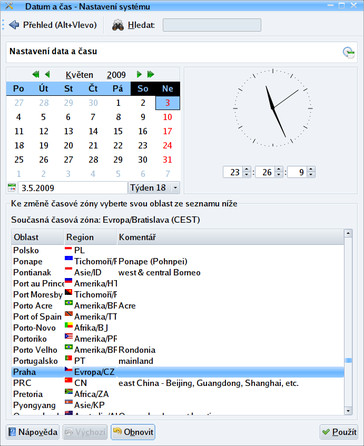Click the window menu icon in title bar
The image size is (364, 446).
pyautogui.click(x=9, y=6)
